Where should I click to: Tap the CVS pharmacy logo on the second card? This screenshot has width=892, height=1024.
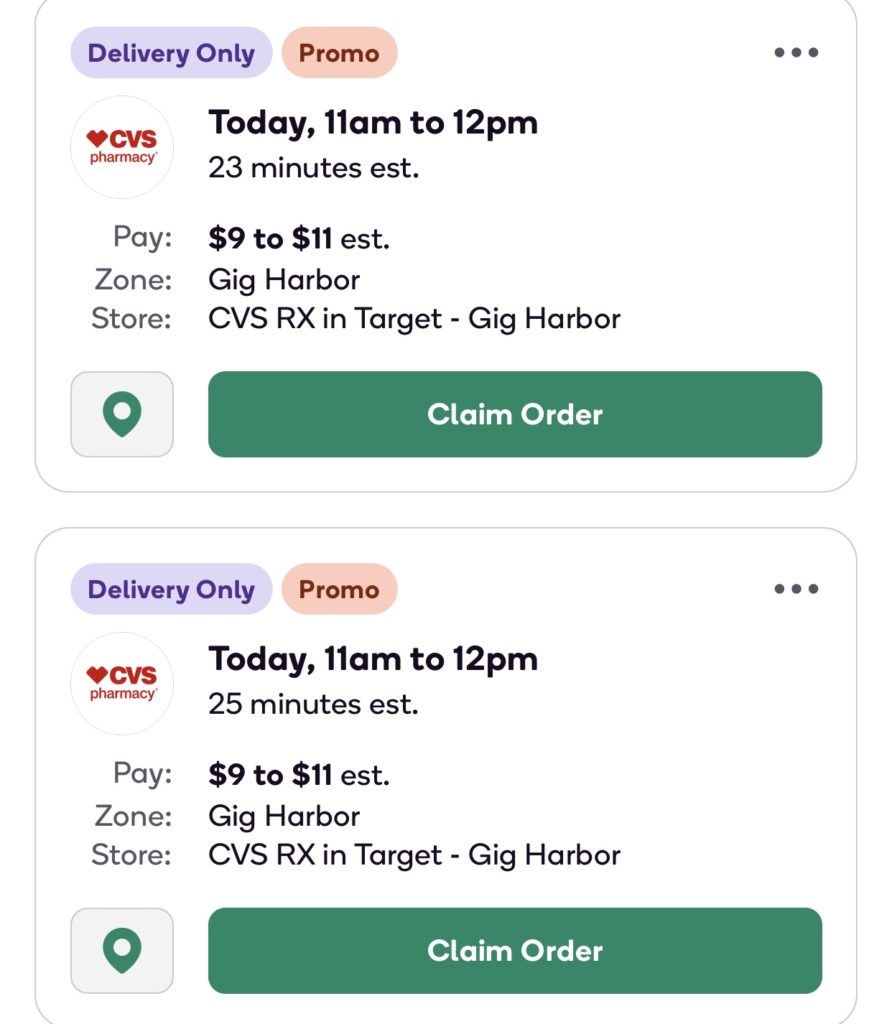(x=122, y=683)
